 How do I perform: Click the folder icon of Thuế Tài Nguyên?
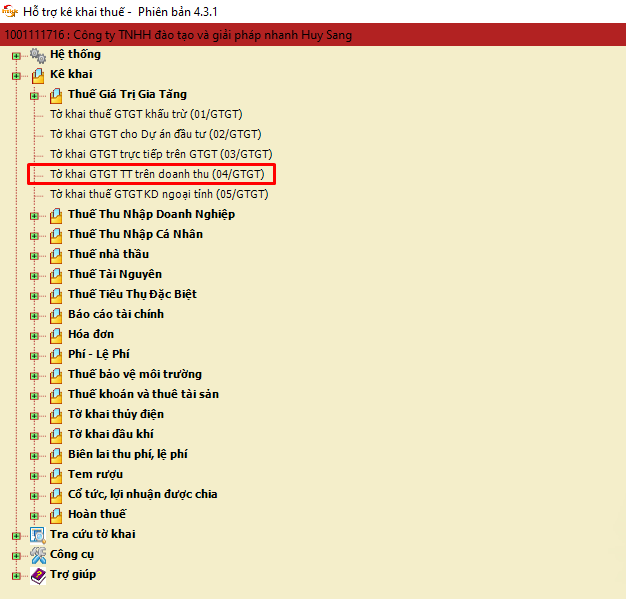pyautogui.click(x=56, y=276)
